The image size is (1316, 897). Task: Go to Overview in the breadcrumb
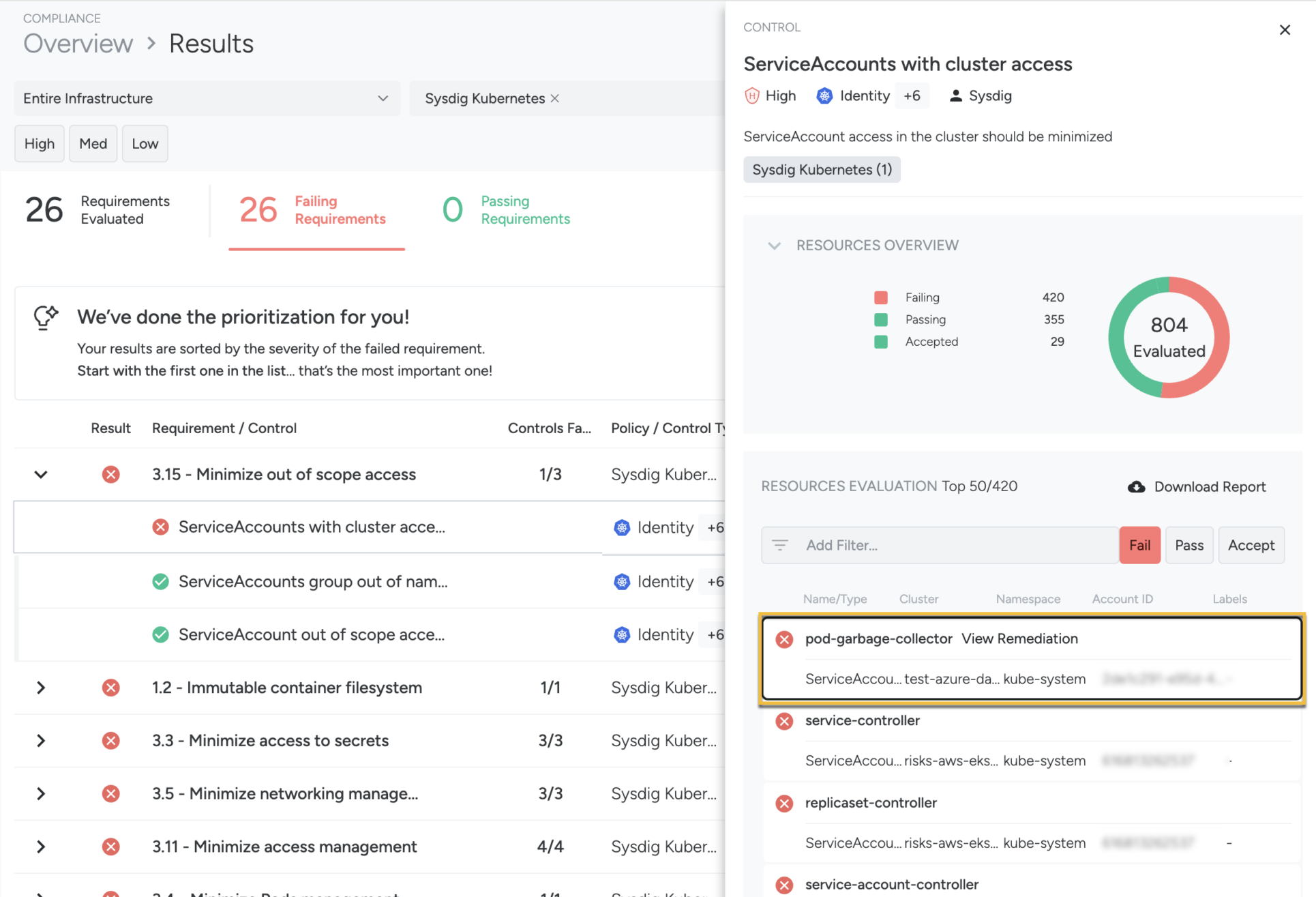78,44
